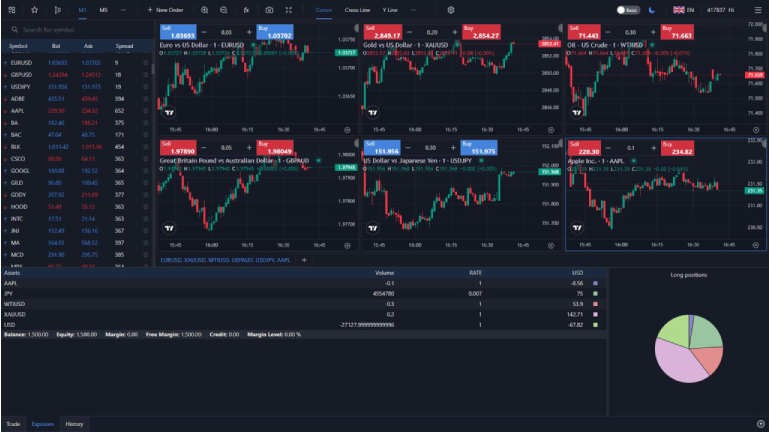Viewport: 769px width, 432px height.
Task: Open the History tab
Action: click(74, 424)
